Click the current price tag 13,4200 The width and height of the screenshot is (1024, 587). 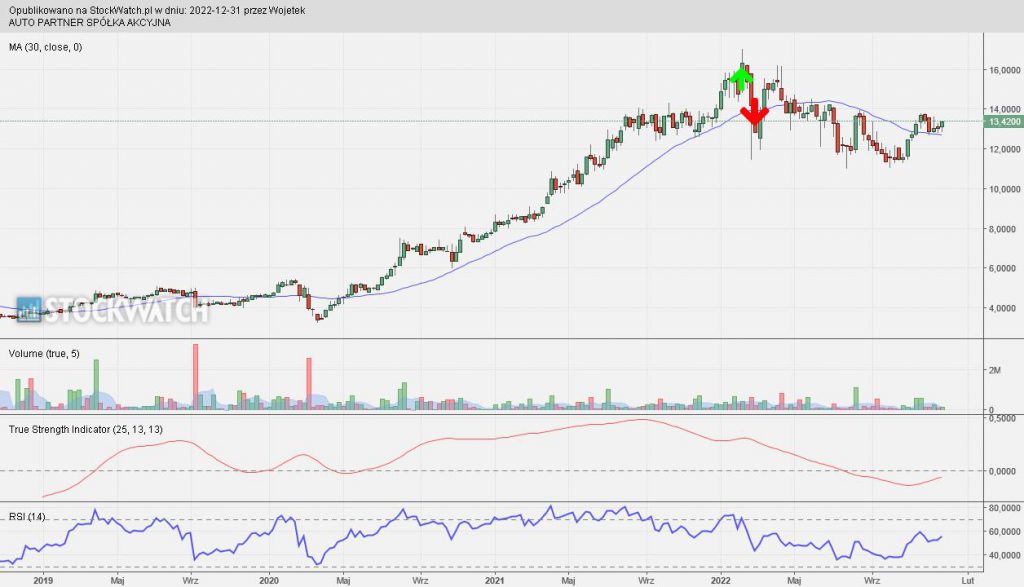(x=1004, y=121)
